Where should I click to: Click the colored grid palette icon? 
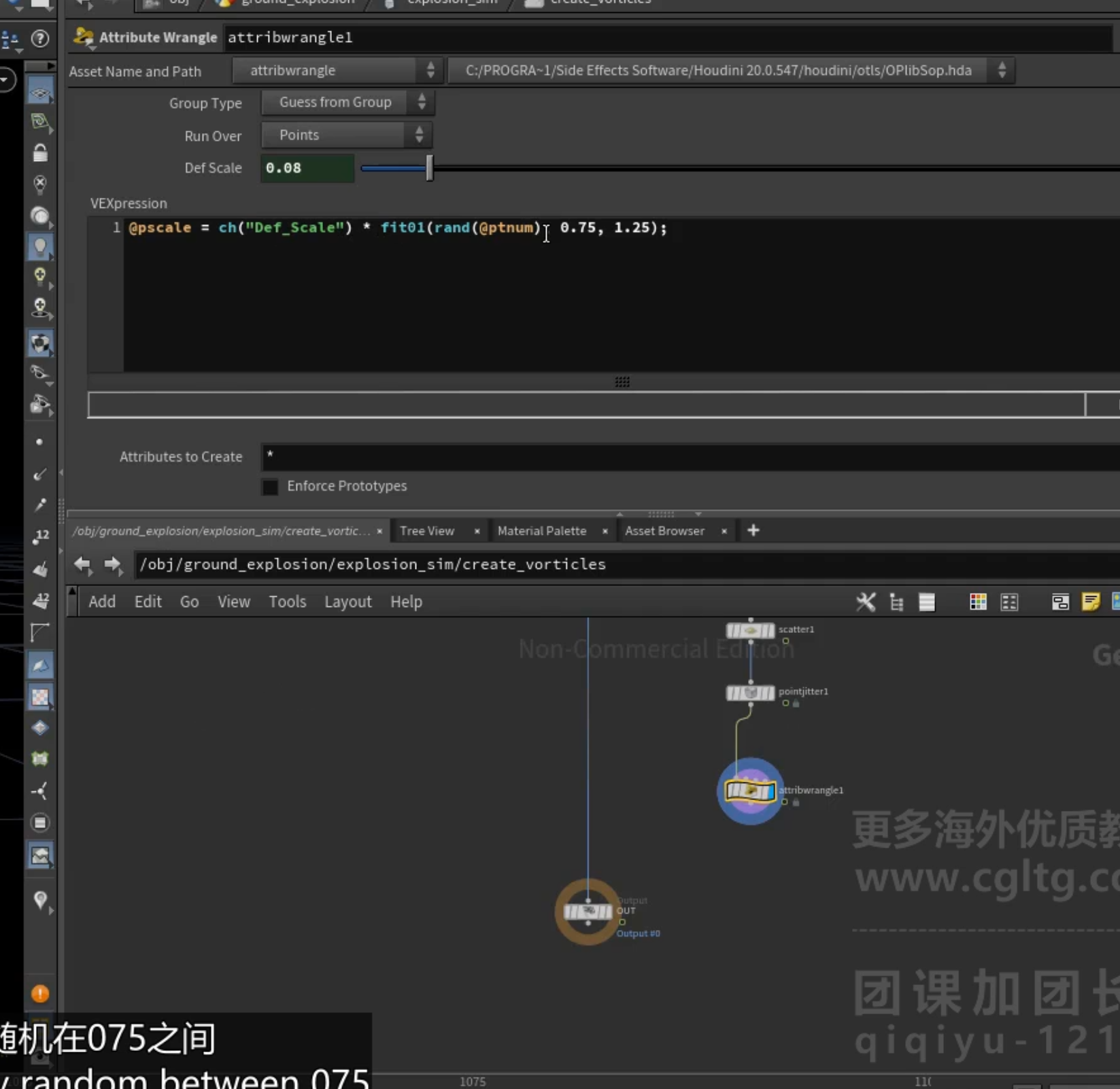click(x=978, y=602)
